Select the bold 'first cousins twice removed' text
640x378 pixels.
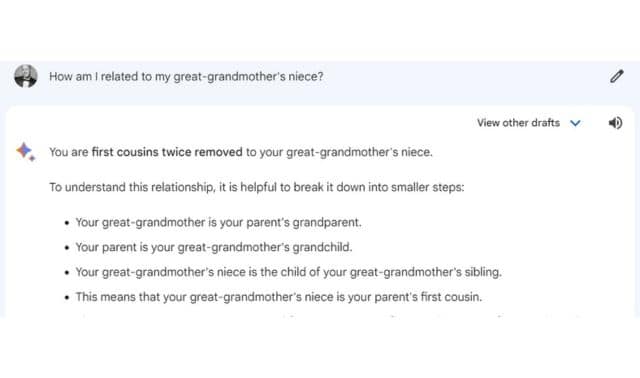pos(167,152)
